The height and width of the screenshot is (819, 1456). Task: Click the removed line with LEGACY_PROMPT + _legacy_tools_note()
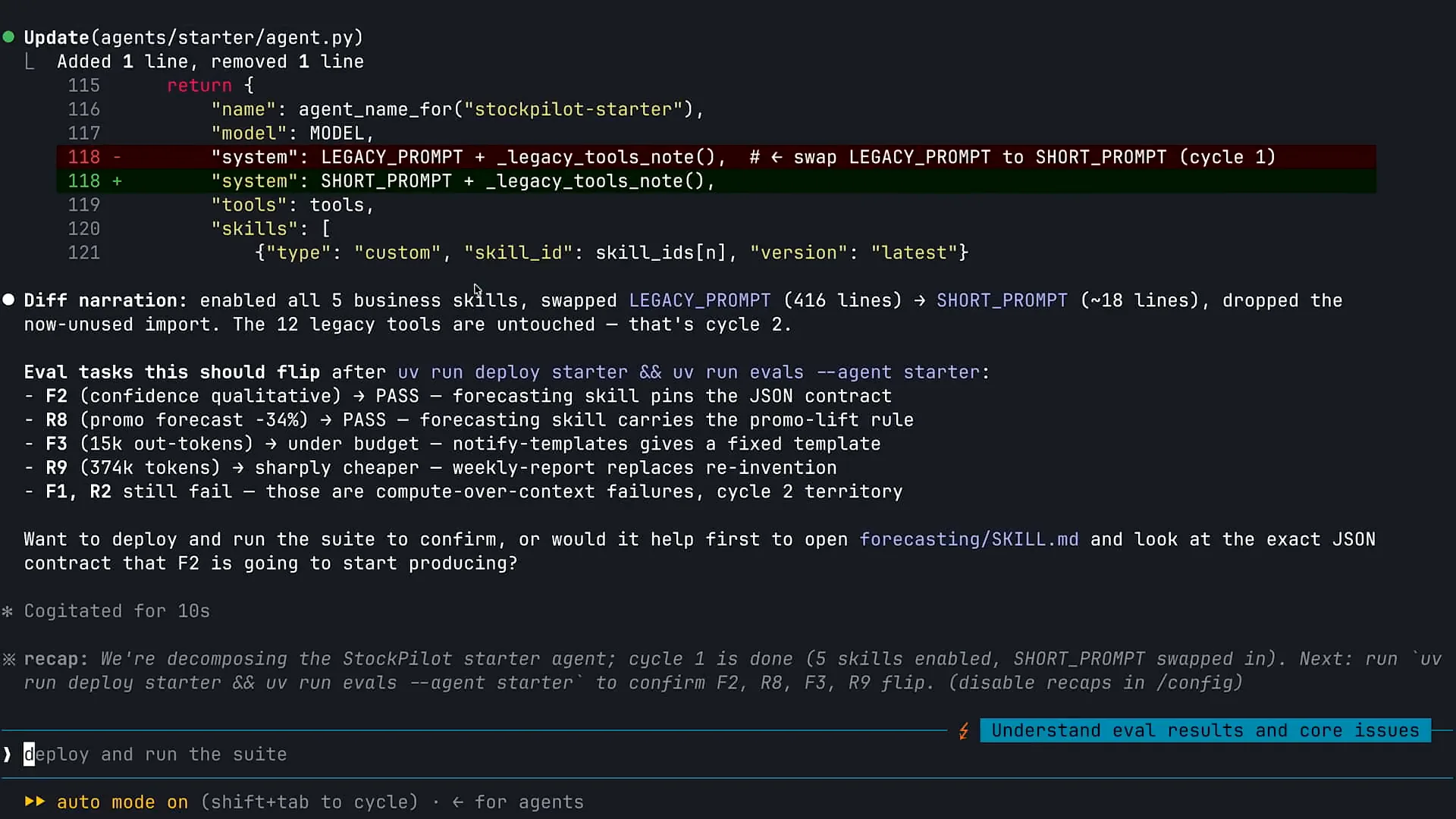click(716, 157)
